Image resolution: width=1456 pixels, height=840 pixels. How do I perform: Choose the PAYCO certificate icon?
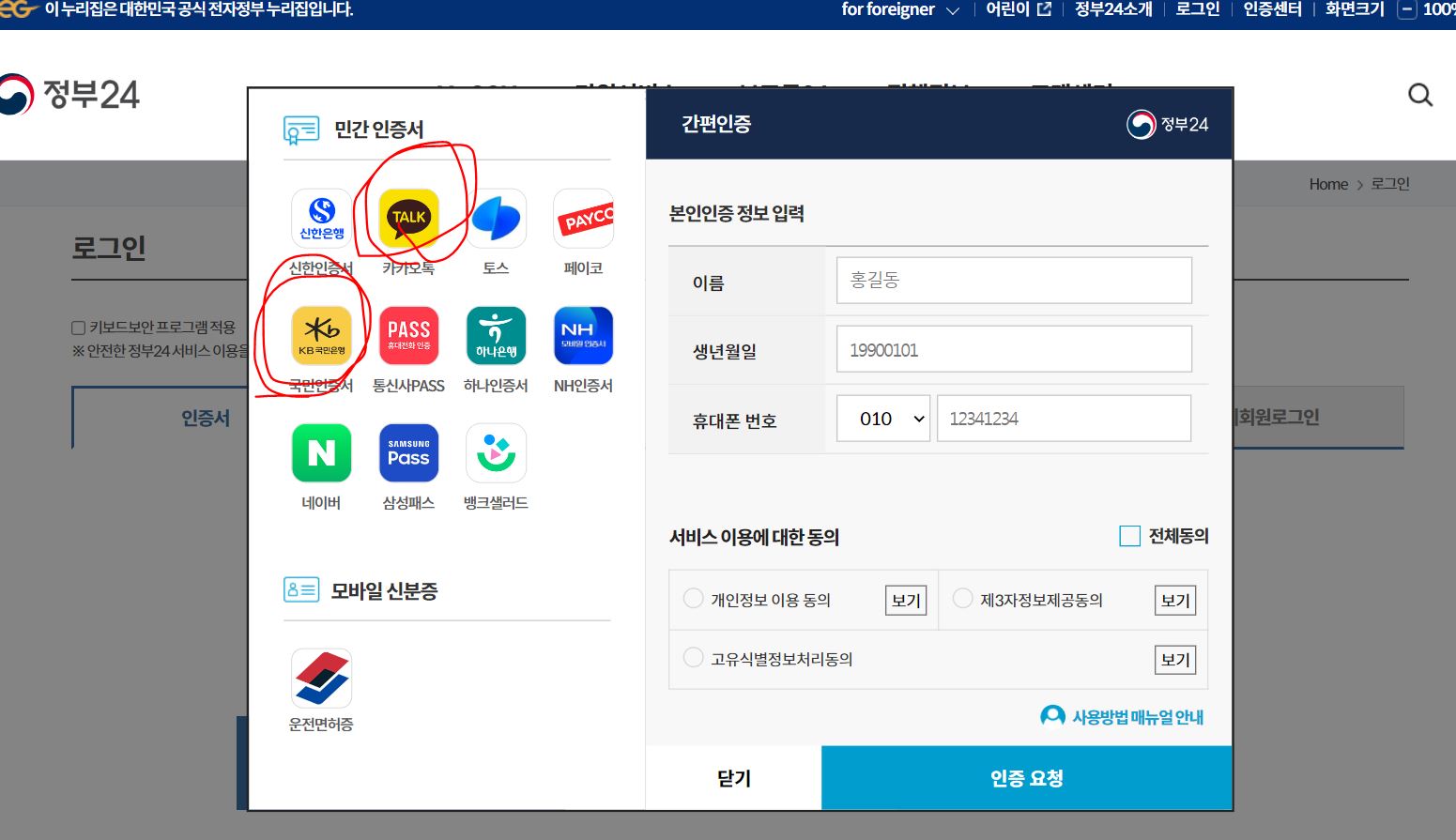(583, 219)
